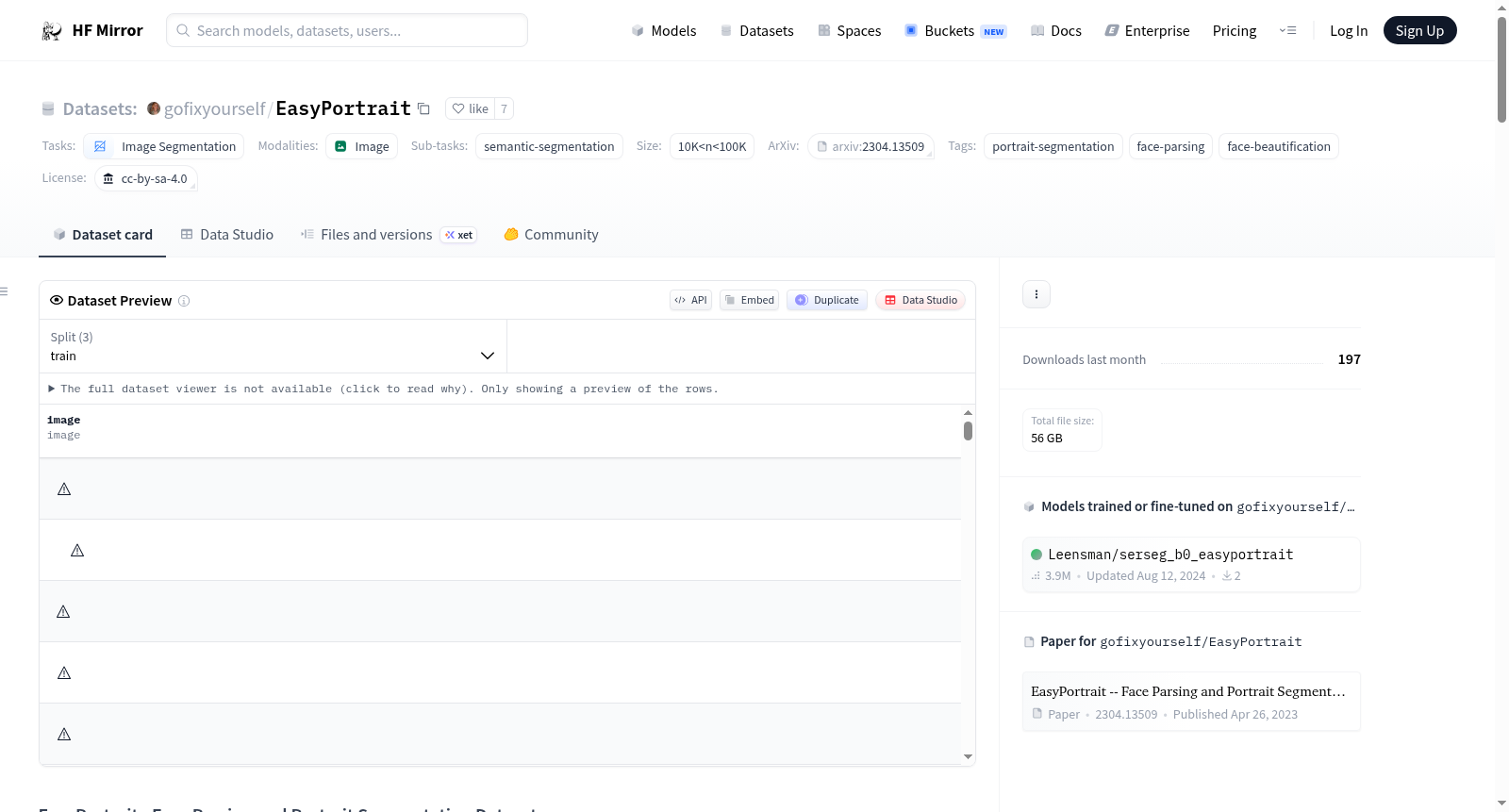This screenshot has height=812, width=1509.
Task: Open the arxiv:2304.13509 tag
Action: (871, 146)
